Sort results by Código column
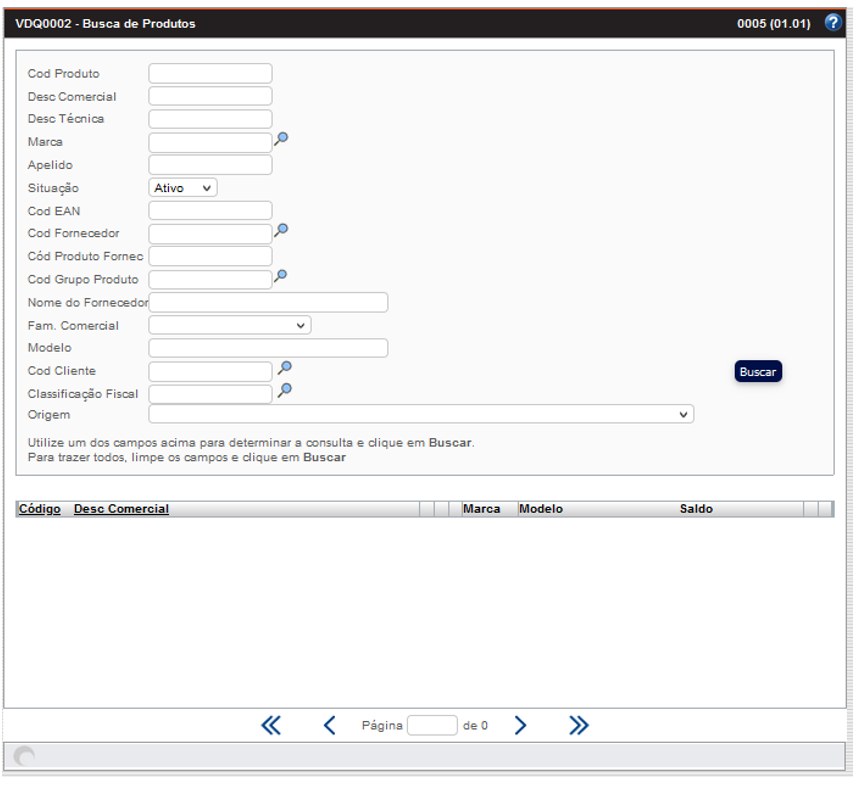The image size is (857, 788). pos(40,509)
